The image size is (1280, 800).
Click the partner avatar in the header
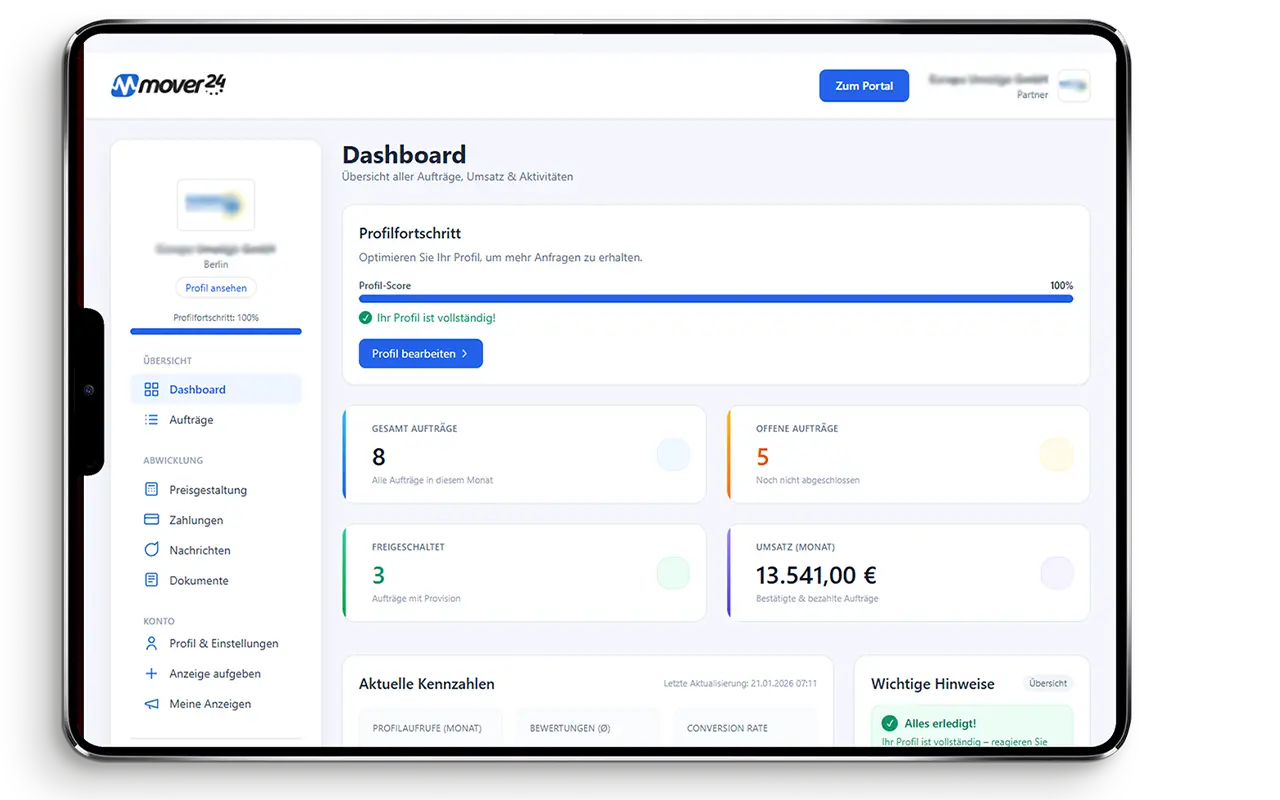point(1073,87)
